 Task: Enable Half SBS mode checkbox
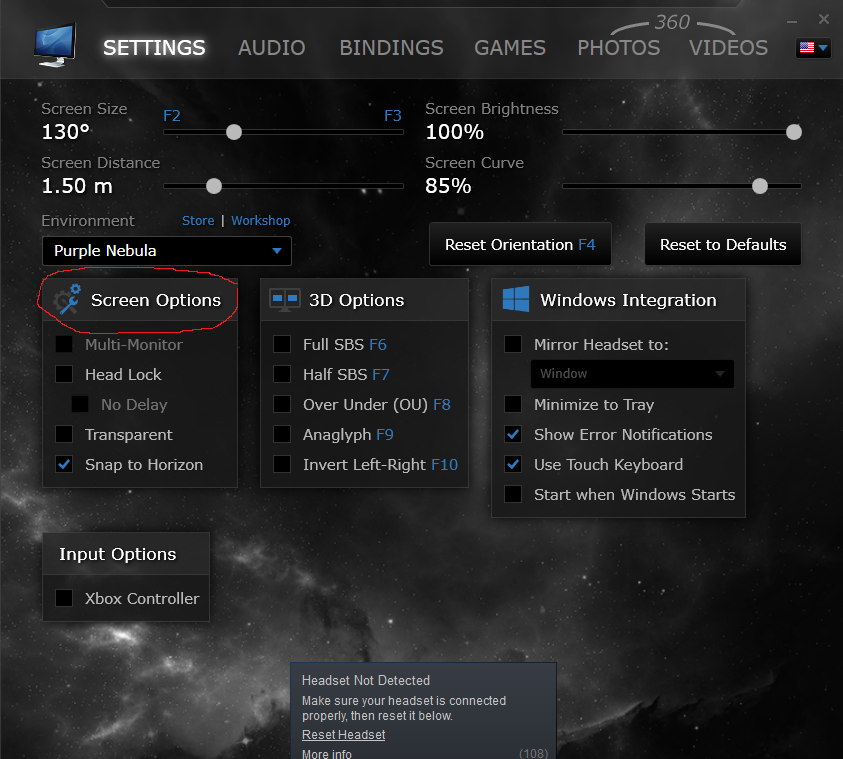click(x=282, y=374)
